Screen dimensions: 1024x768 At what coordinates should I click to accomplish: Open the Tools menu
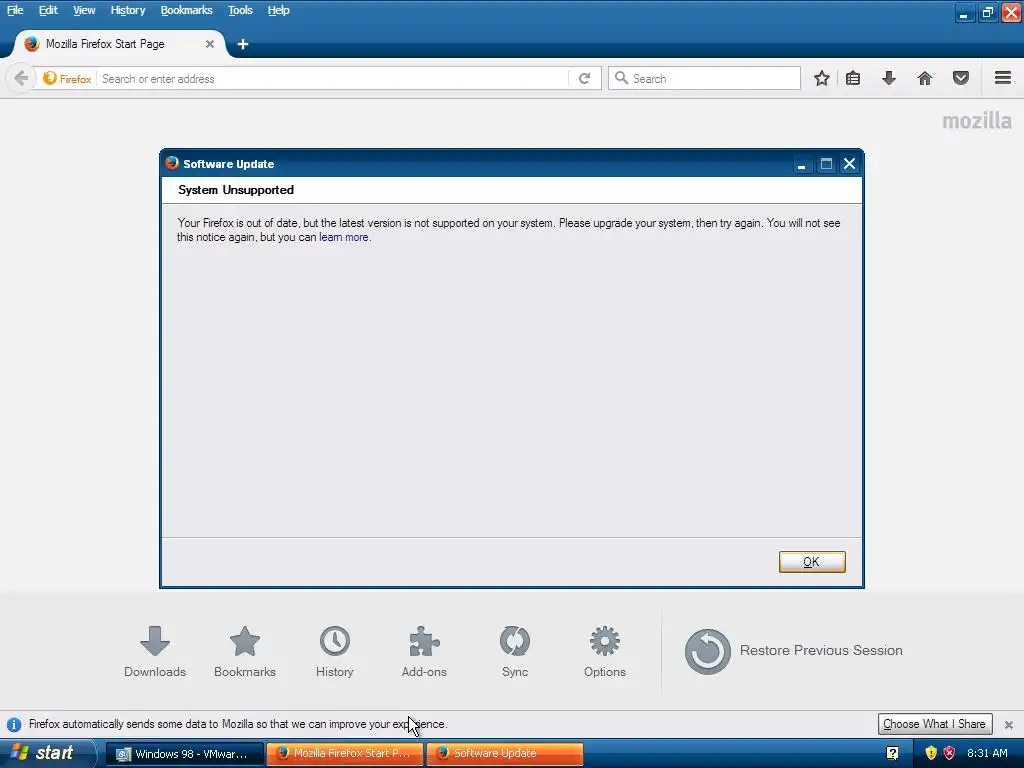(240, 10)
